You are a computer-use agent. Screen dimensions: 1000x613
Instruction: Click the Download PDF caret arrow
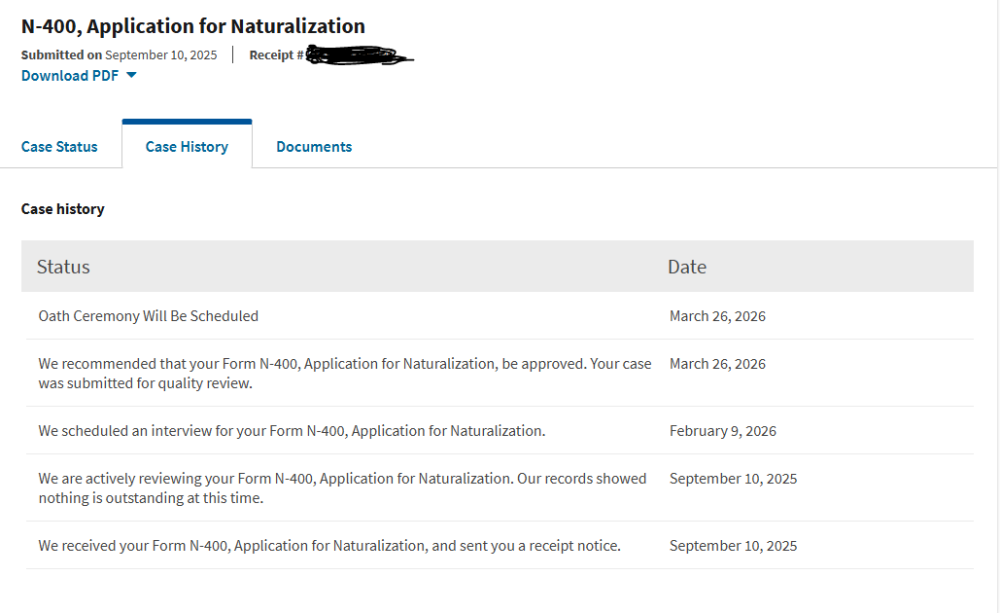pos(131,76)
